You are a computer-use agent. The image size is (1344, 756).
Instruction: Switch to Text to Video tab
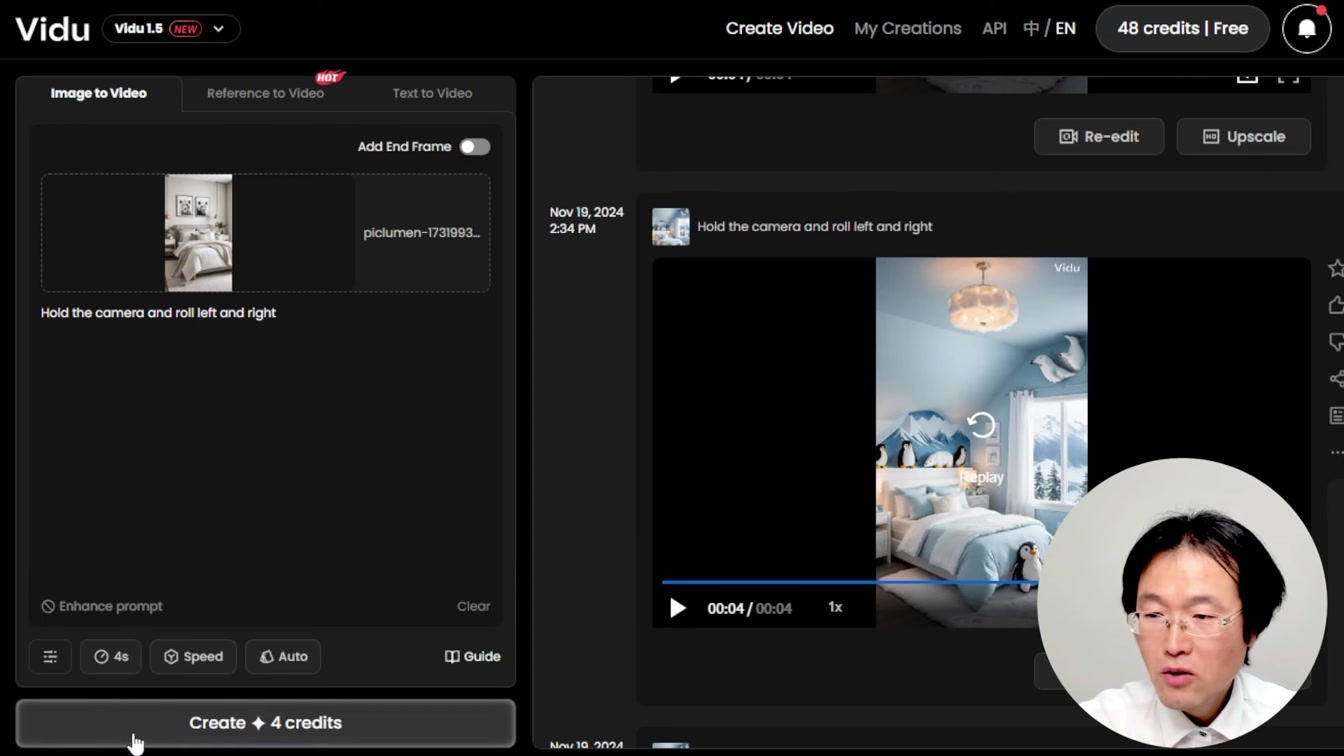[x=432, y=93]
